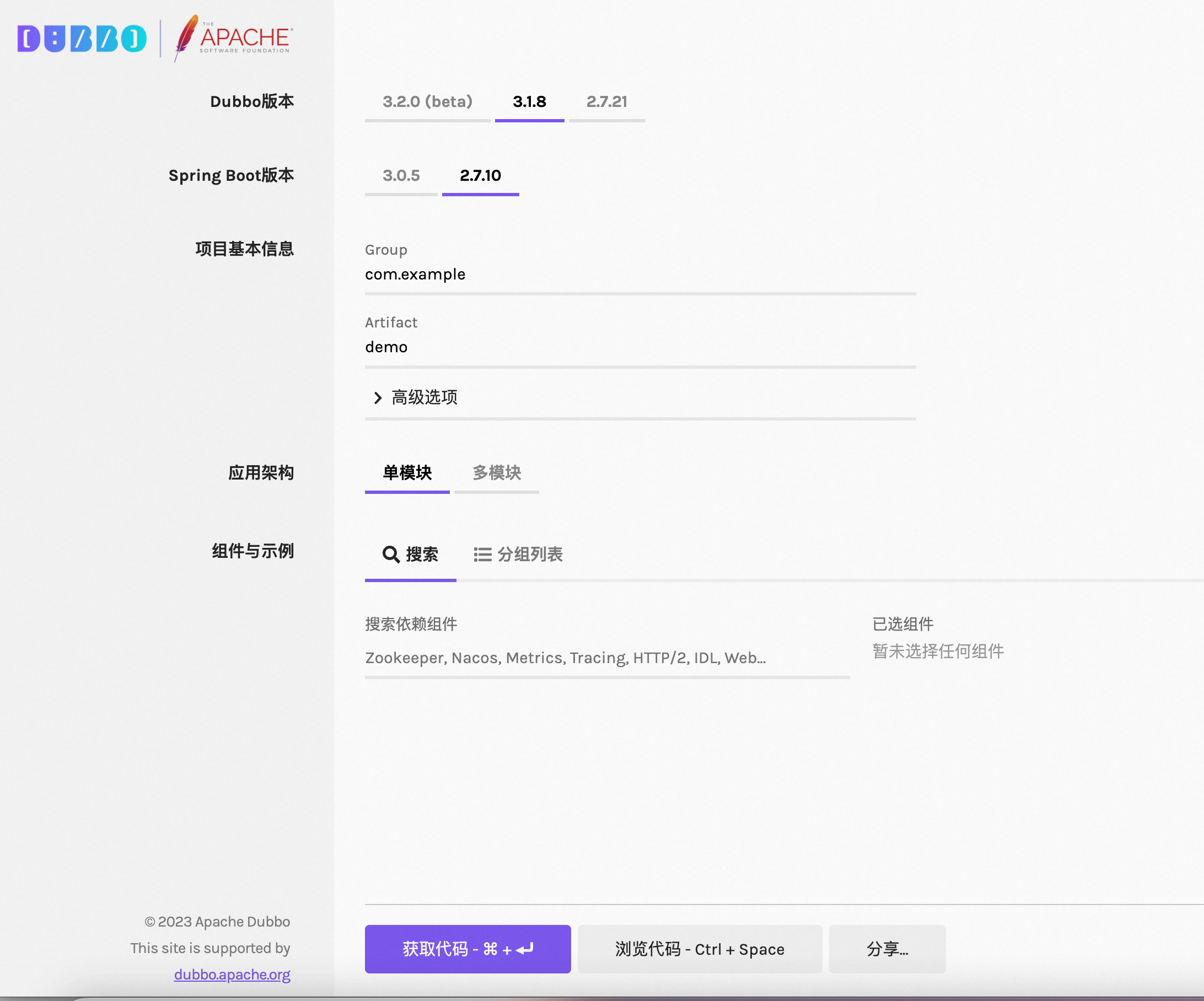Switch Spring Boot version to 3.0.5
The width and height of the screenshot is (1204, 1001).
[x=401, y=175]
